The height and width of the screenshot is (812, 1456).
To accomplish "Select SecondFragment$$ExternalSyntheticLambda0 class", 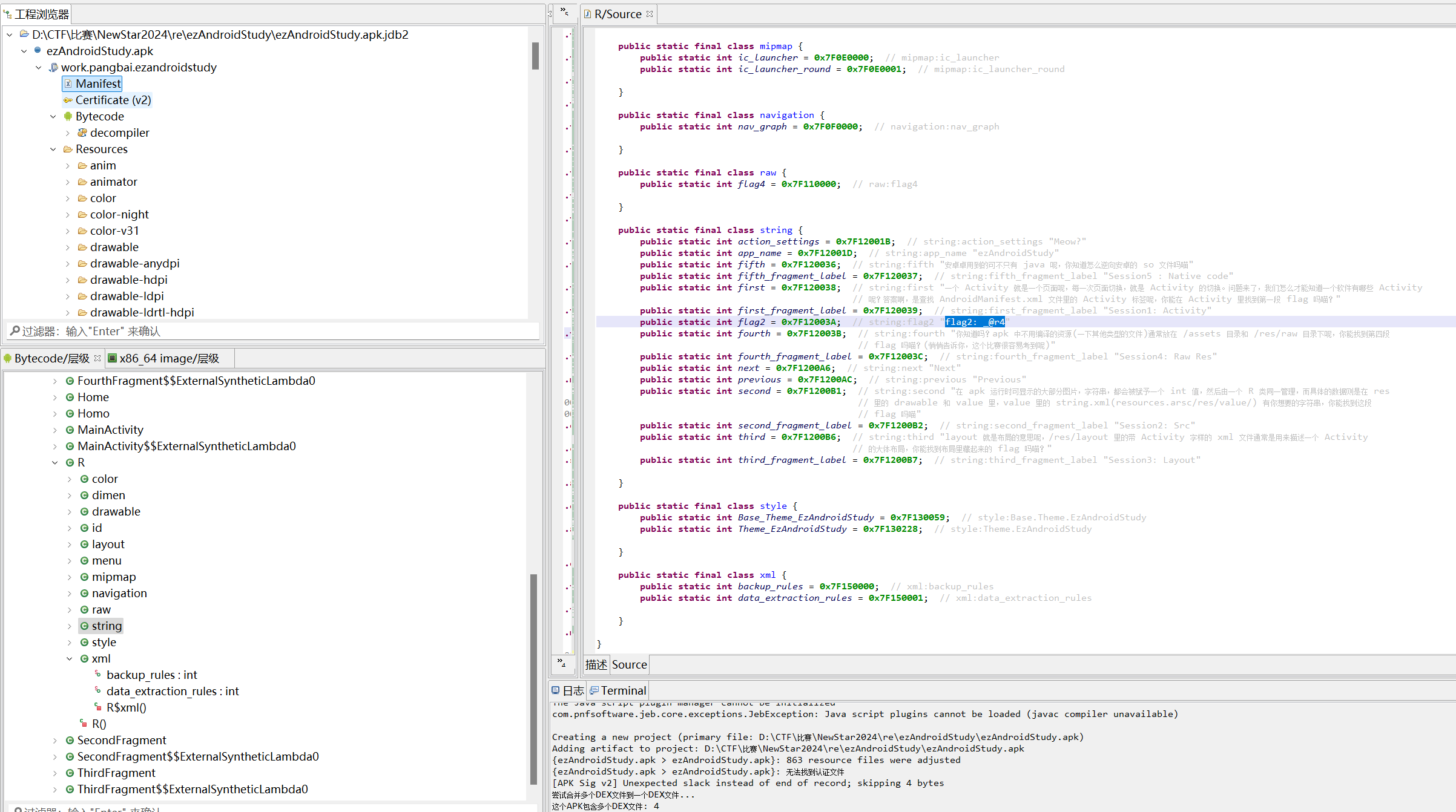I will pyautogui.click(x=198, y=756).
